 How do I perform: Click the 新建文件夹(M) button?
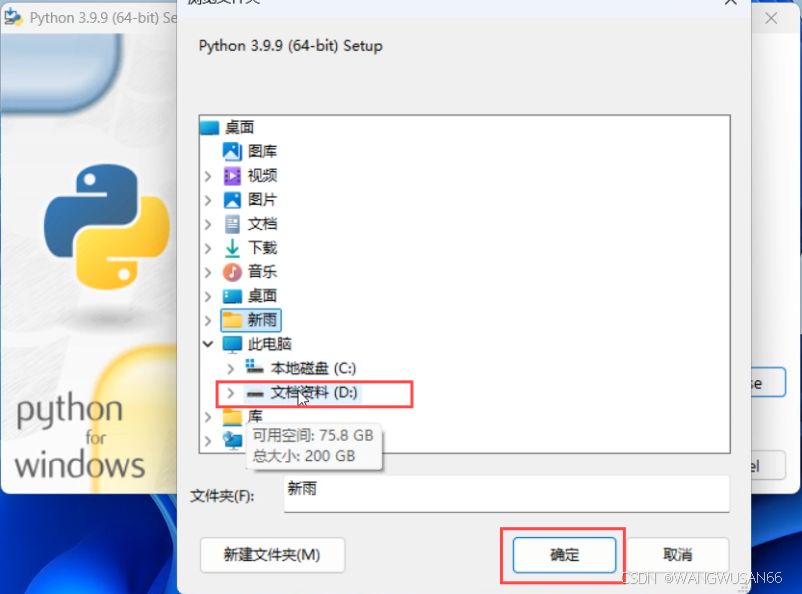click(x=273, y=555)
